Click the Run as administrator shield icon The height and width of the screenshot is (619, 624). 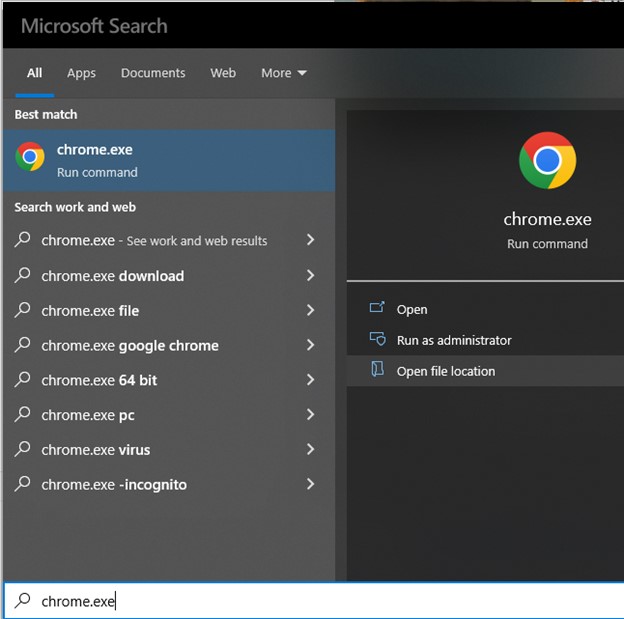[x=377, y=339]
